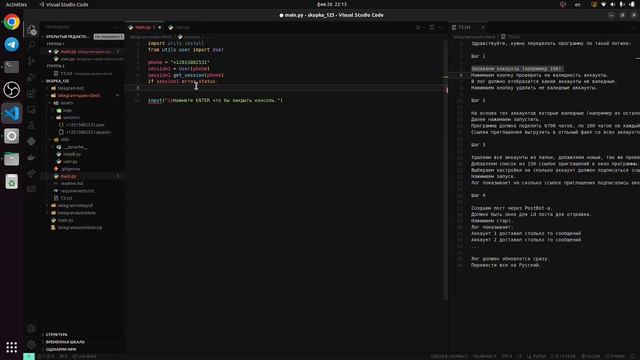Open the Source Control view
This screenshot has width=640, height=360.
click(x=31, y=61)
